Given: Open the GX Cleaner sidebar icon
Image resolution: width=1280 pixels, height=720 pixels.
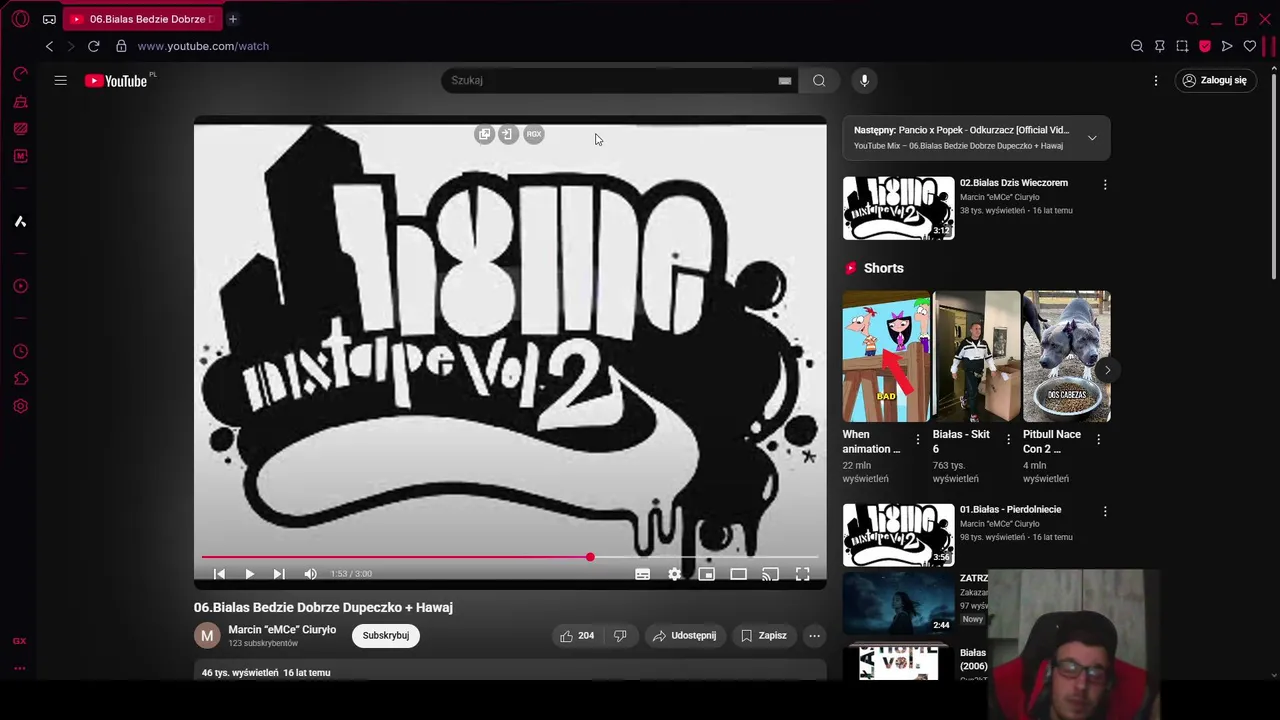Looking at the screenshot, I should click(x=20, y=102).
